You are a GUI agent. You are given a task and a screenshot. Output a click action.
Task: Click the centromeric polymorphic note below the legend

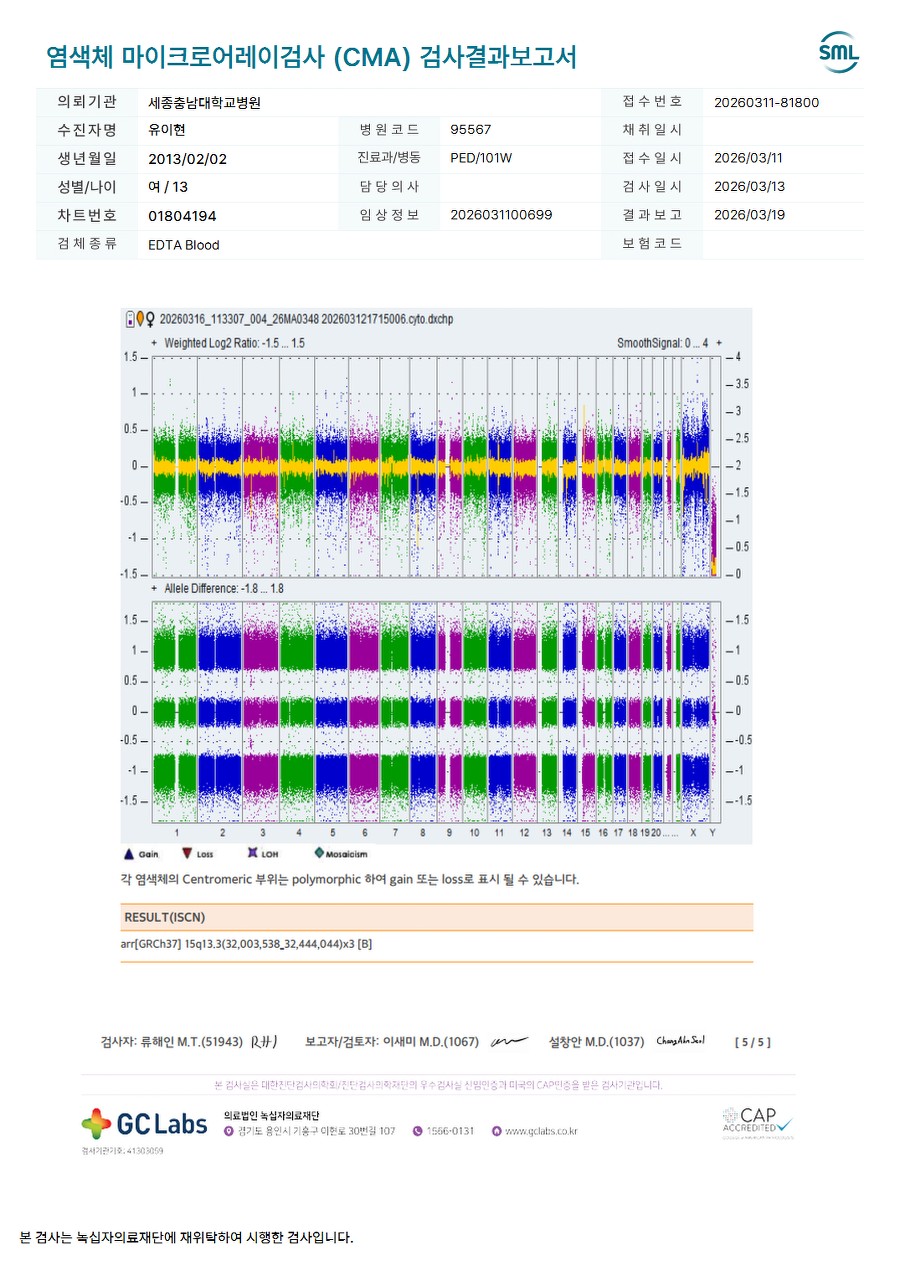coord(349,880)
